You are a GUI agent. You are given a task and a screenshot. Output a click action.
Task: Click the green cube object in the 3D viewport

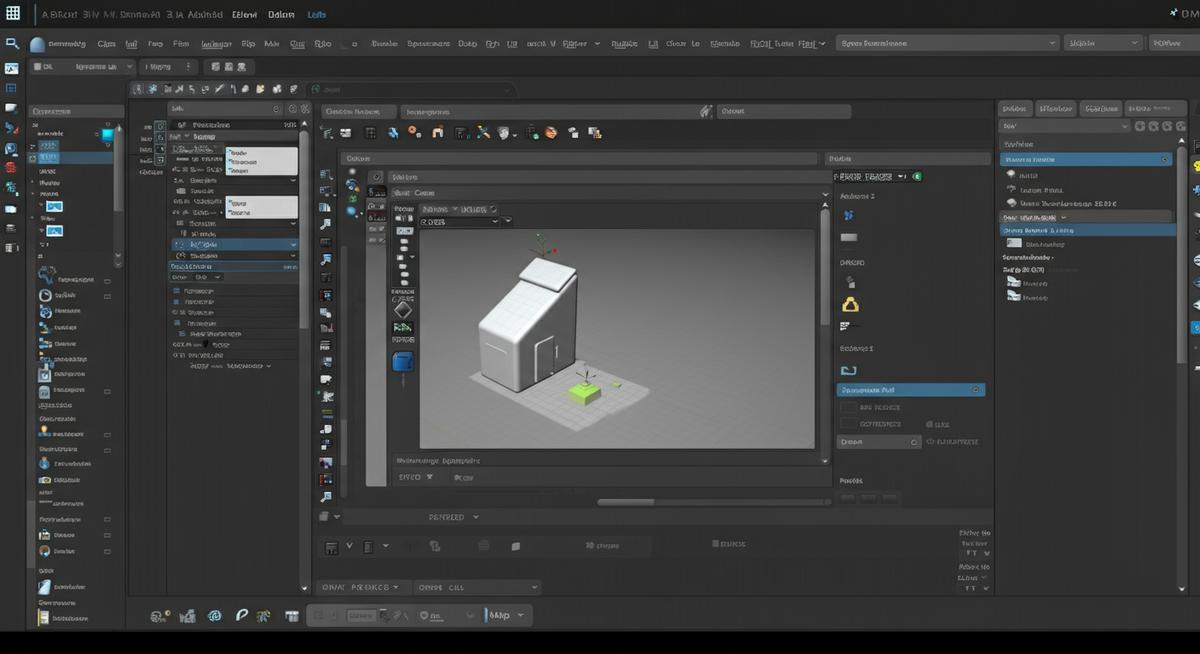point(583,394)
